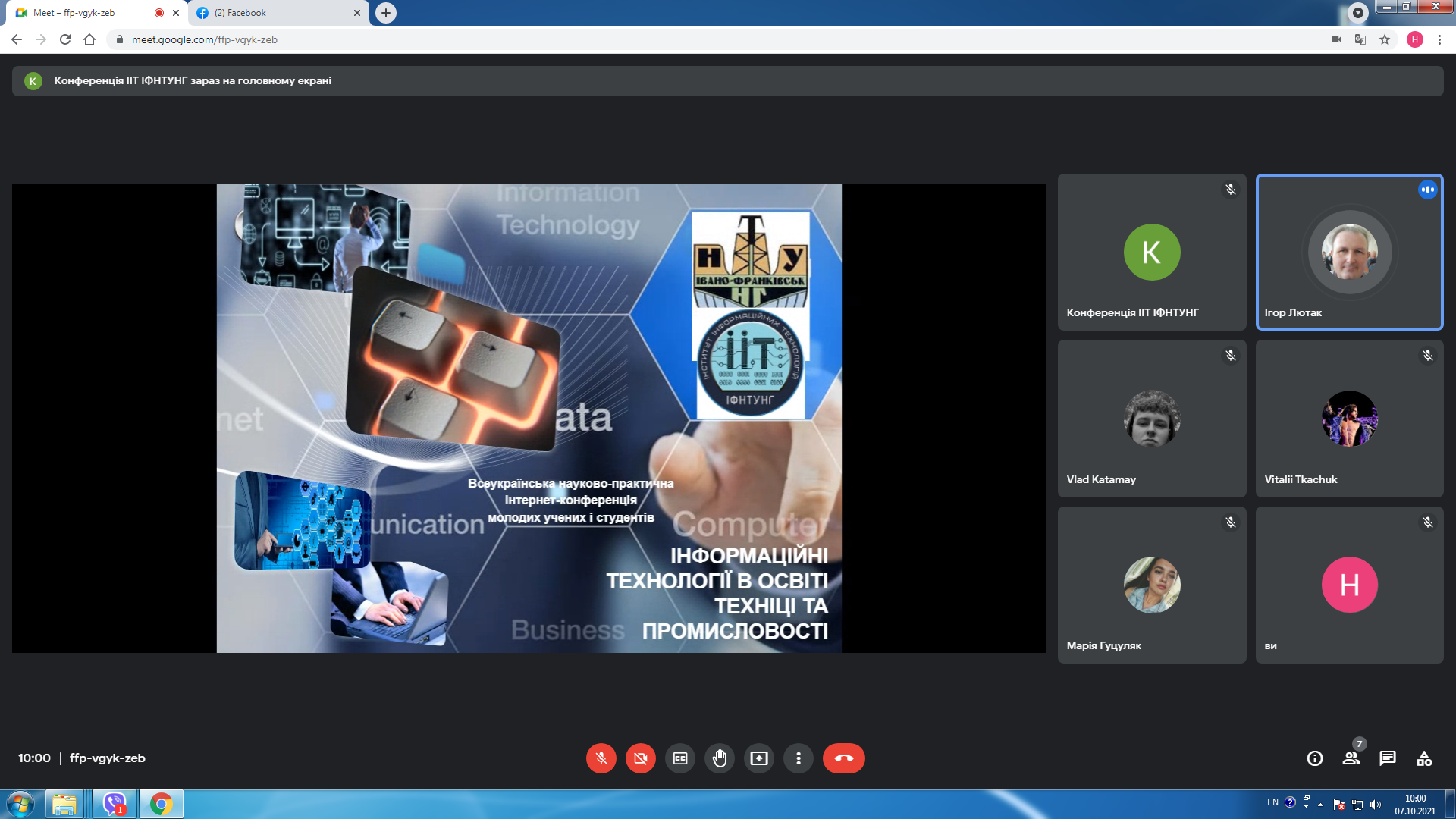Open the present now screen-share button
The width and height of the screenshot is (1456, 819).
(x=759, y=758)
